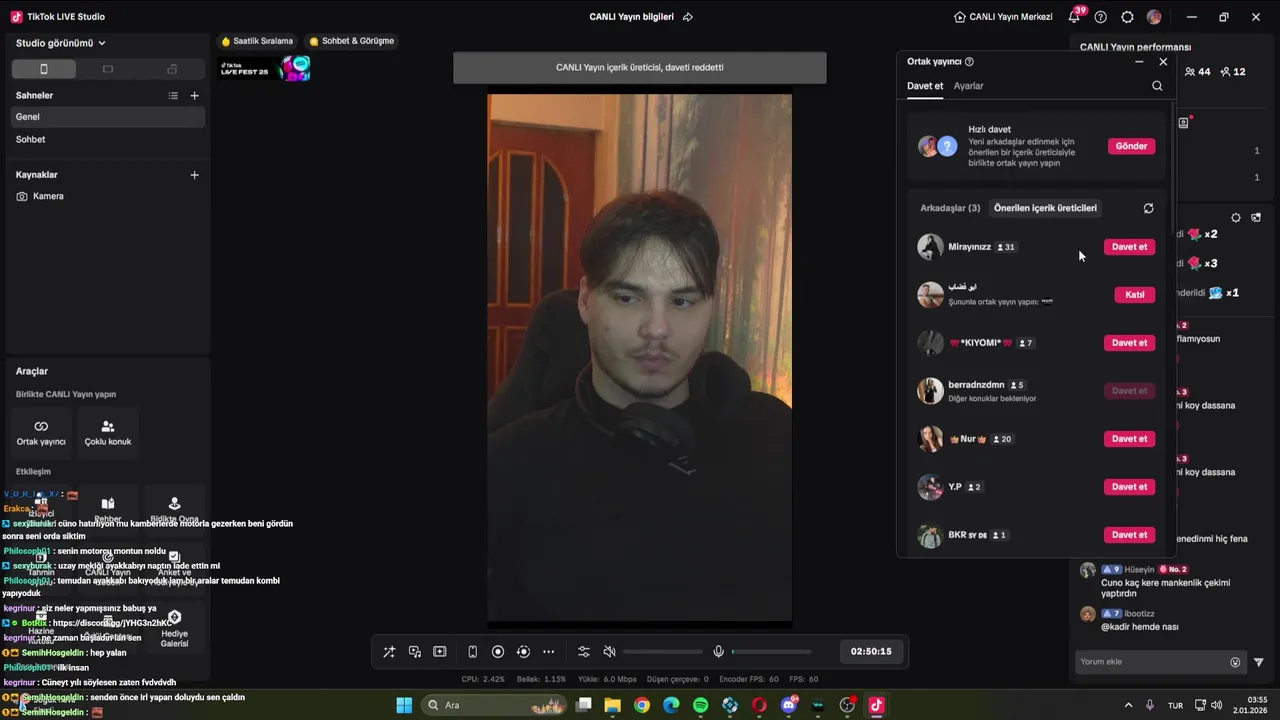
Task: Select Önerilen içerik üreticileri tab
Action: (x=1045, y=208)
